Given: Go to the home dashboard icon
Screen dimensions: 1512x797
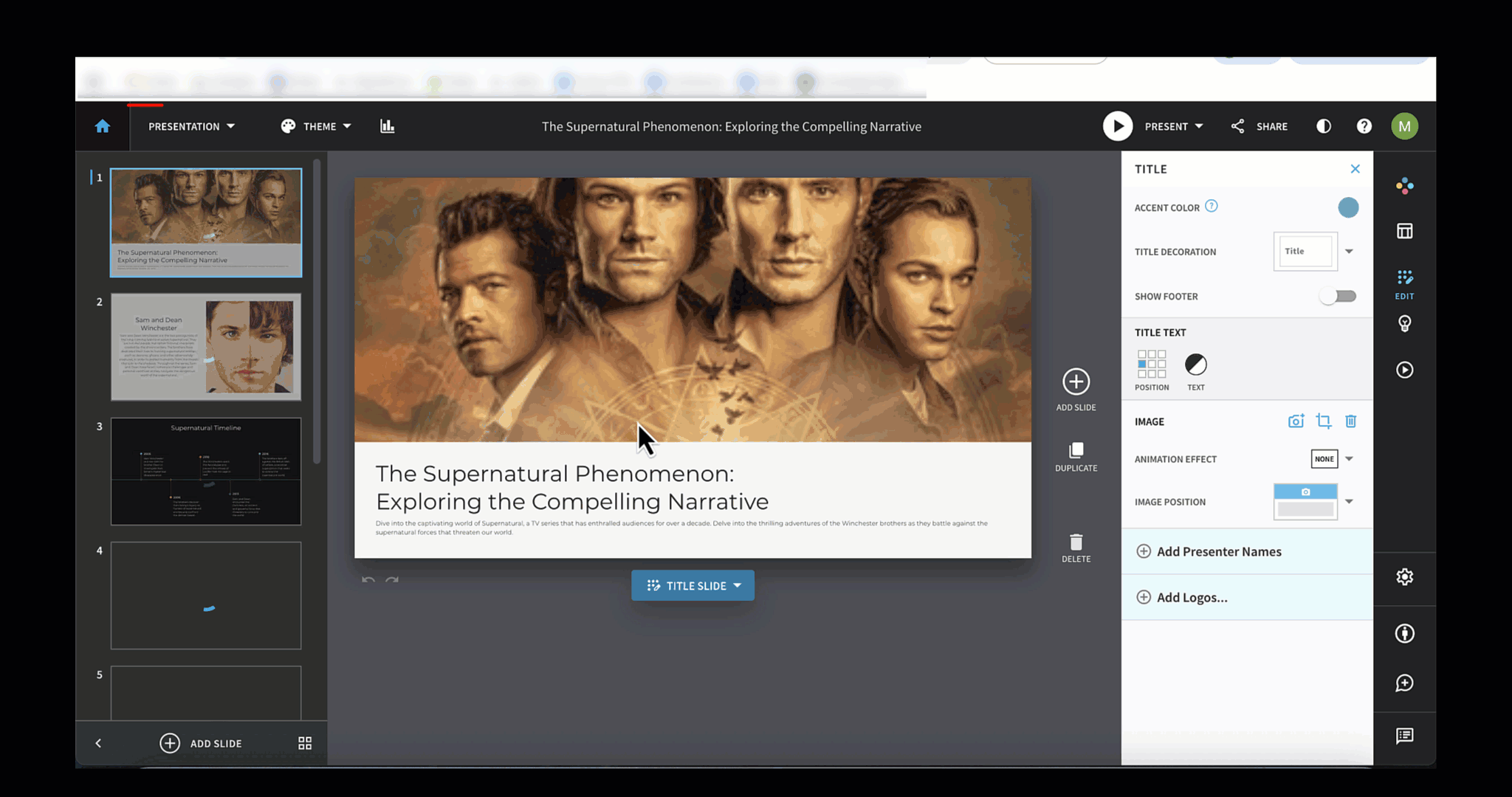Looking at the screenshot, I should click(x=103, y=126).
